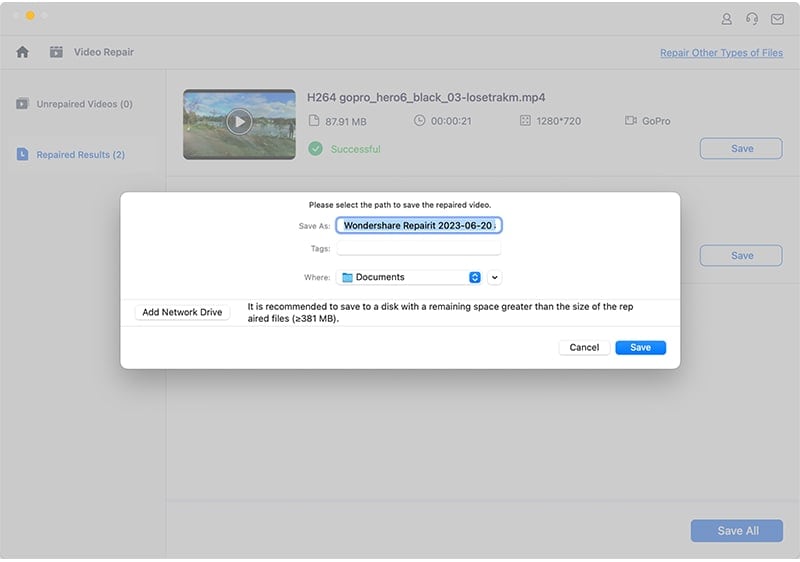Image resolution: width=800 pixels, height=562 pixels.
Task: Follow Repair Other Types of Files link
Action: coord(721,53)
